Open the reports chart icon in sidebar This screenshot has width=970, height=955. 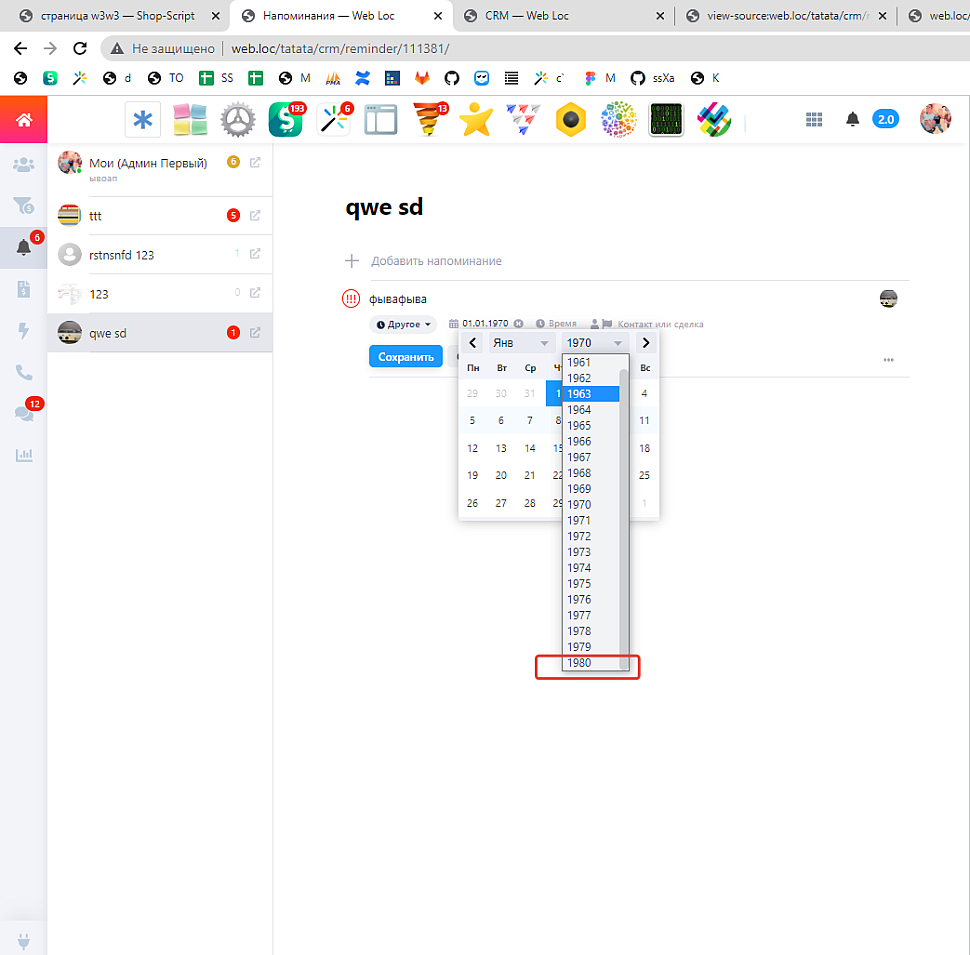(x=23, y=455)
